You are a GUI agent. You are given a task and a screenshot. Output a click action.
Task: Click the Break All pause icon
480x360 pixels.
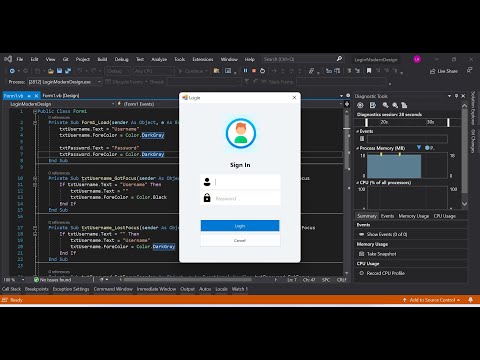point(246,71)
